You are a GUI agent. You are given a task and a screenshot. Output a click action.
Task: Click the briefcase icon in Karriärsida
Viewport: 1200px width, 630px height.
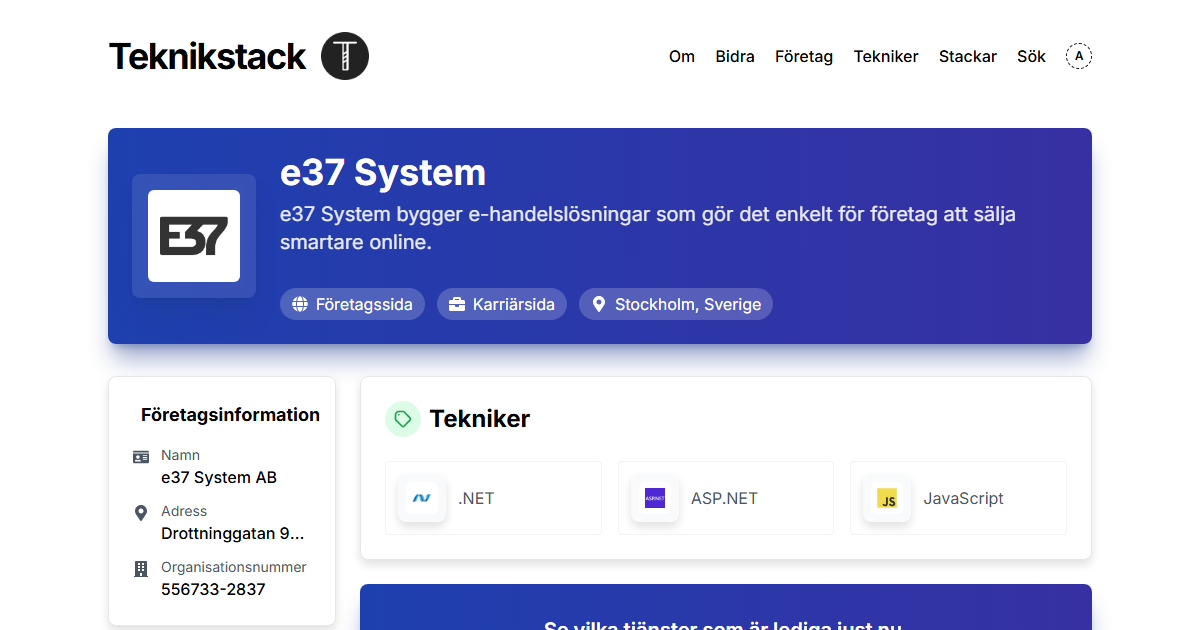click(457, 304)
